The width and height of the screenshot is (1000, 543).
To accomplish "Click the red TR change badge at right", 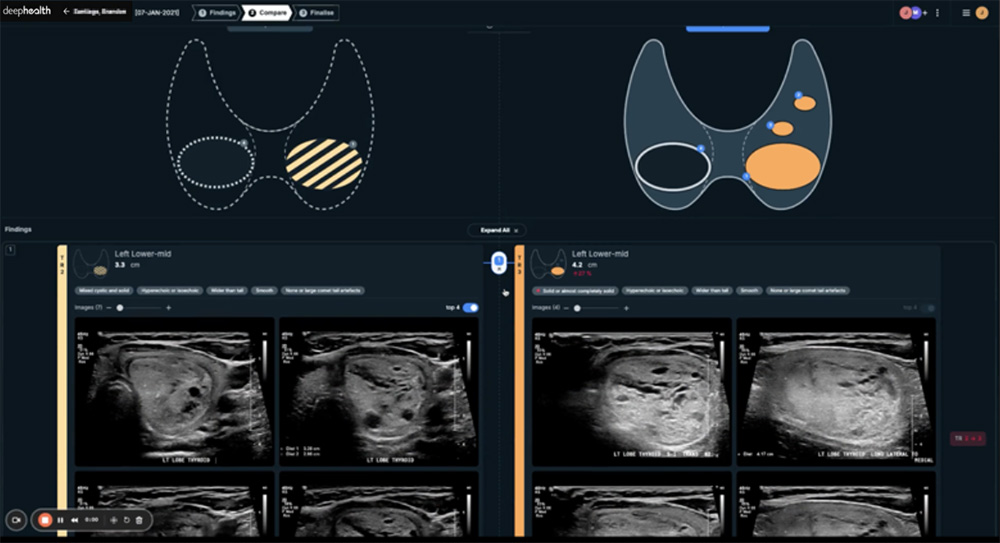I will (967, 438).
